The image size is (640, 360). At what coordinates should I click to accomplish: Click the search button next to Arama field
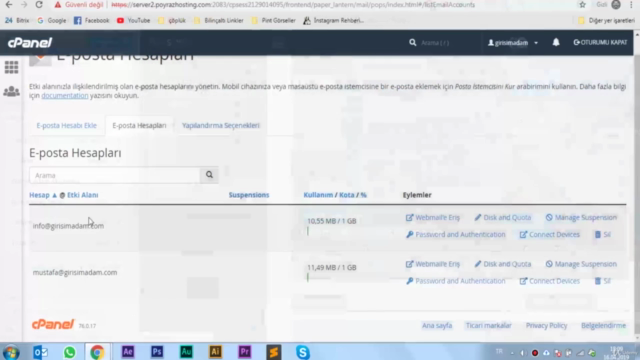tap(209, 175)
